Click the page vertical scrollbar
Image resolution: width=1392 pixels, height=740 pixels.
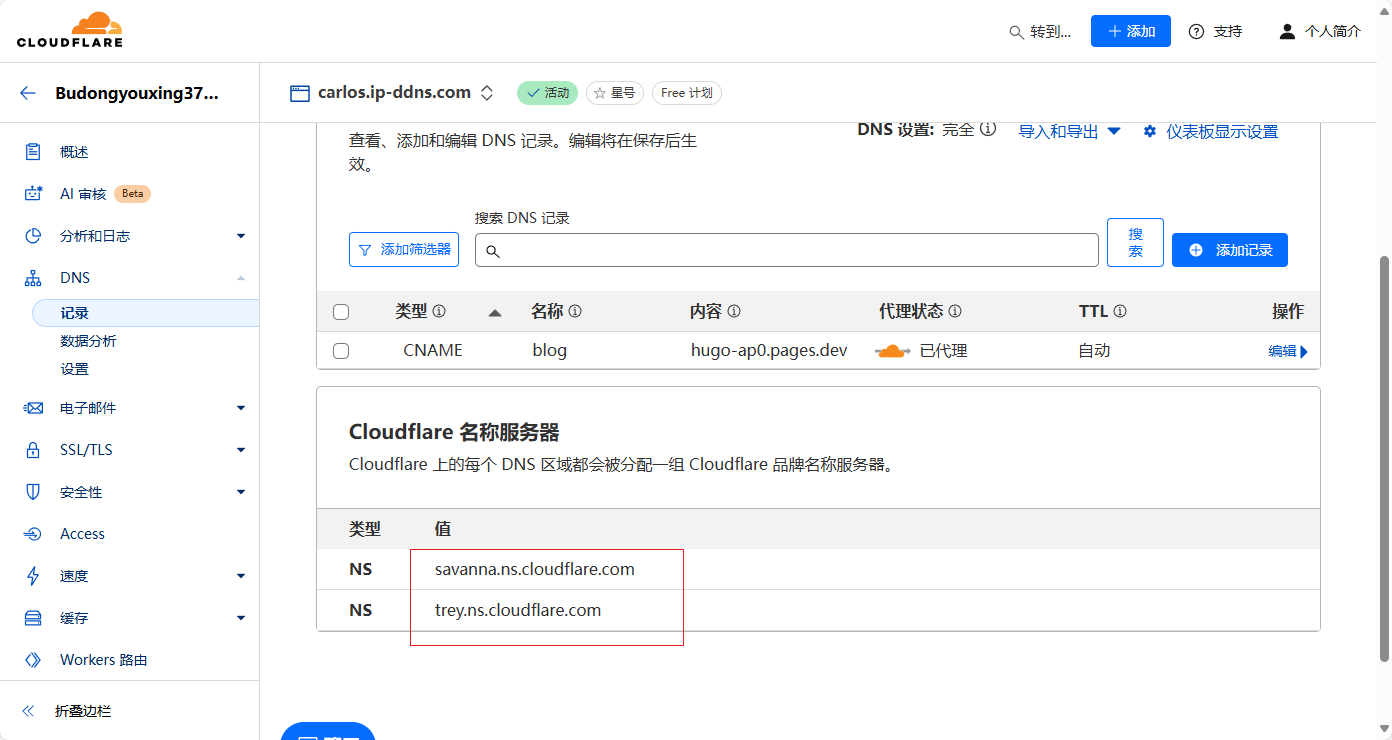pyautogui.click(x=1385, y=458)
